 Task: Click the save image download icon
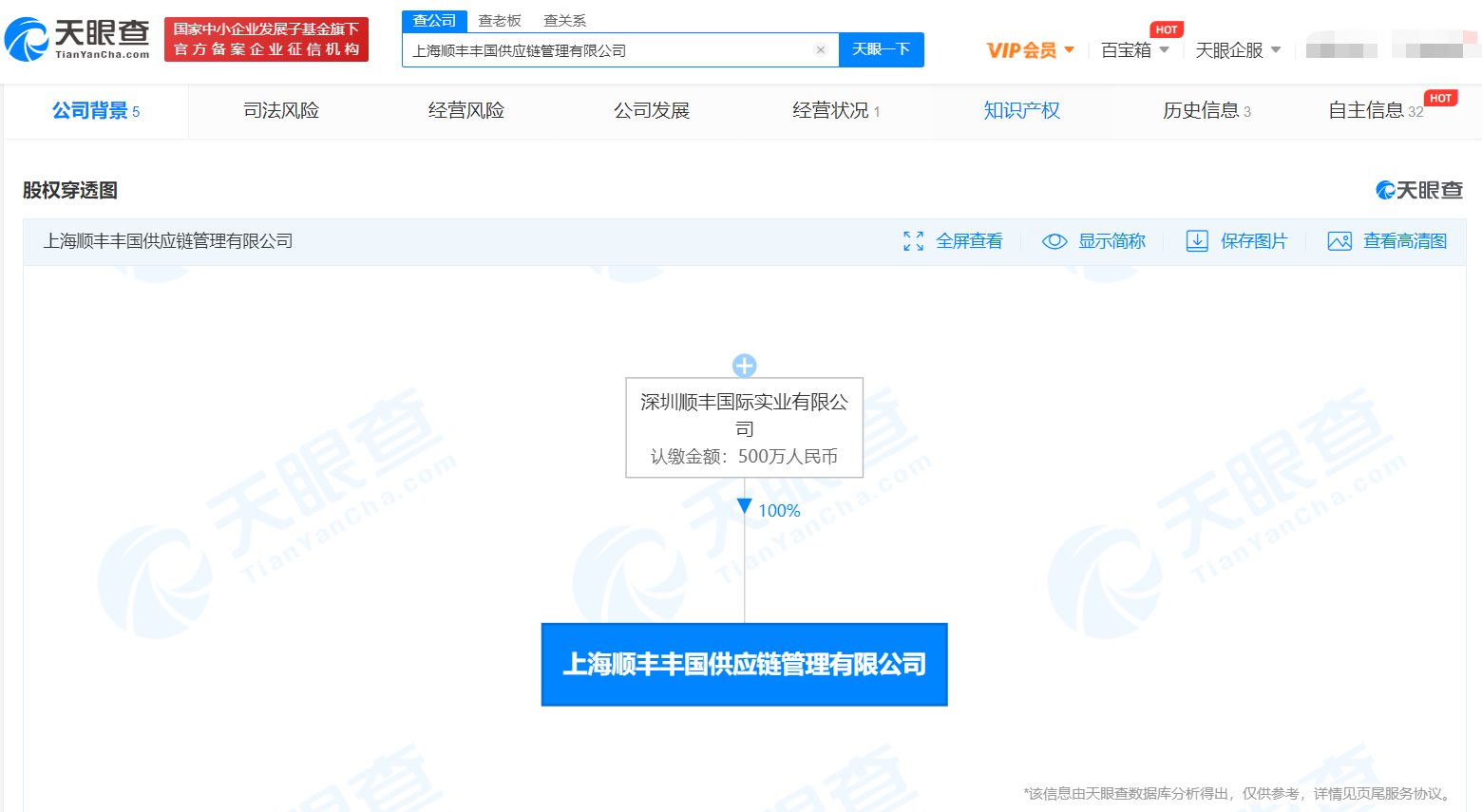(1197, 241)
